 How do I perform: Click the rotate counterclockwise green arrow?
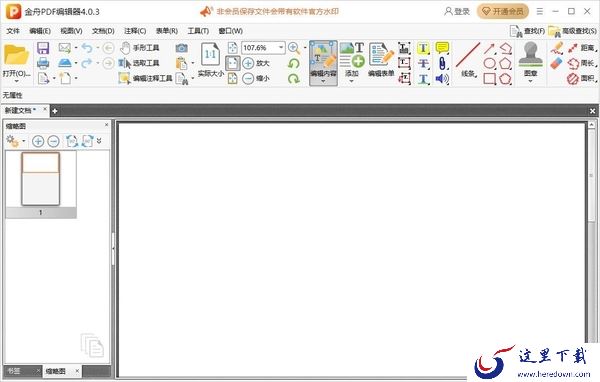pyautogui.click(x=293, y=64)
